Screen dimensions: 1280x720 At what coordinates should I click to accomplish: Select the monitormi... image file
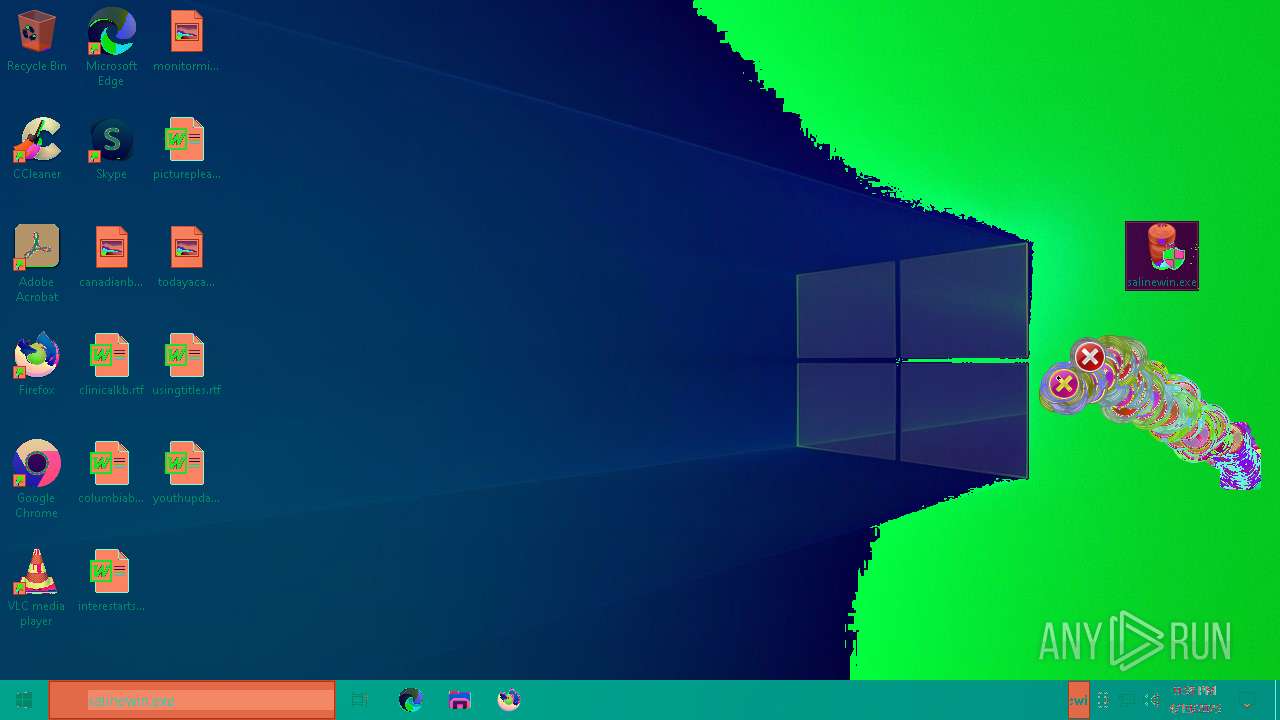(186, 41)
